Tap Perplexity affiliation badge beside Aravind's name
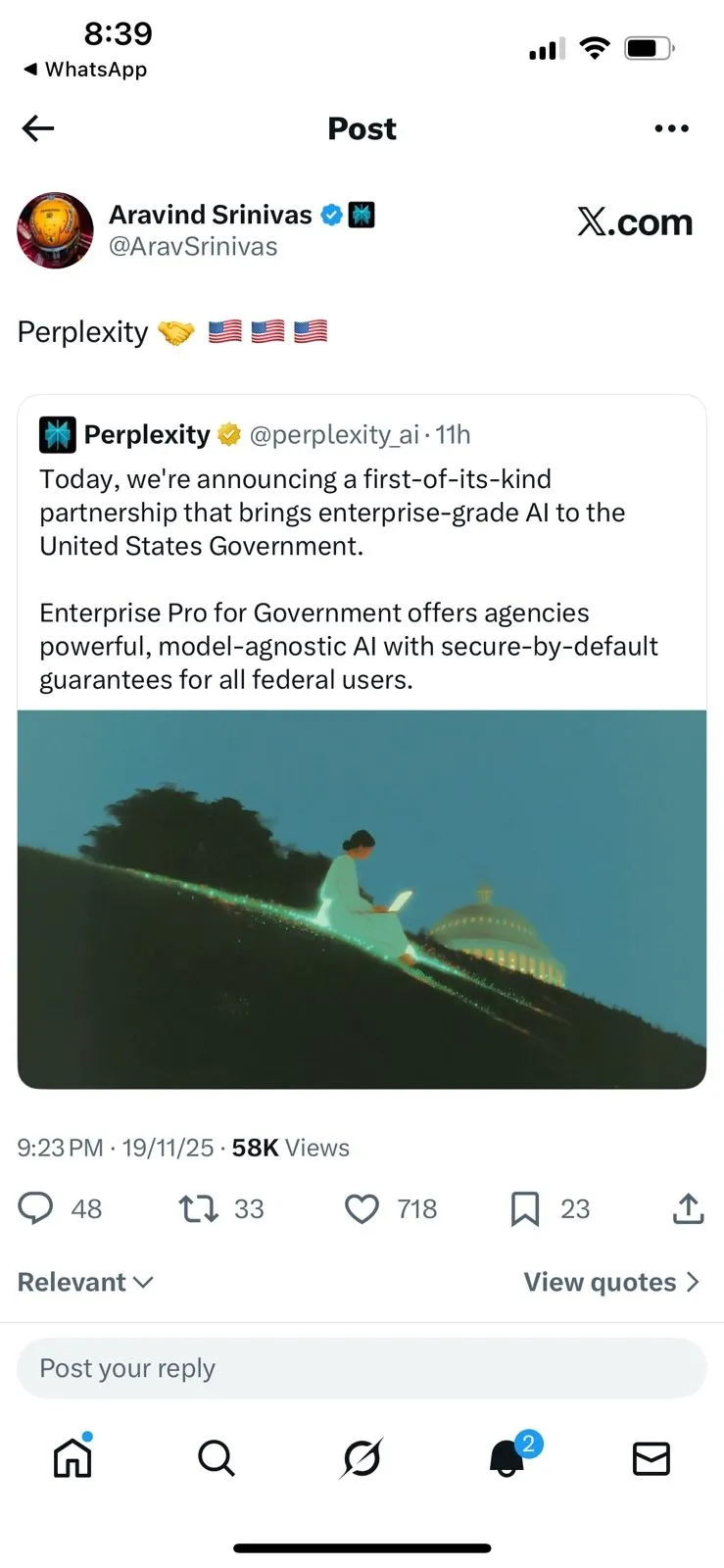 (x=362, y=215)
